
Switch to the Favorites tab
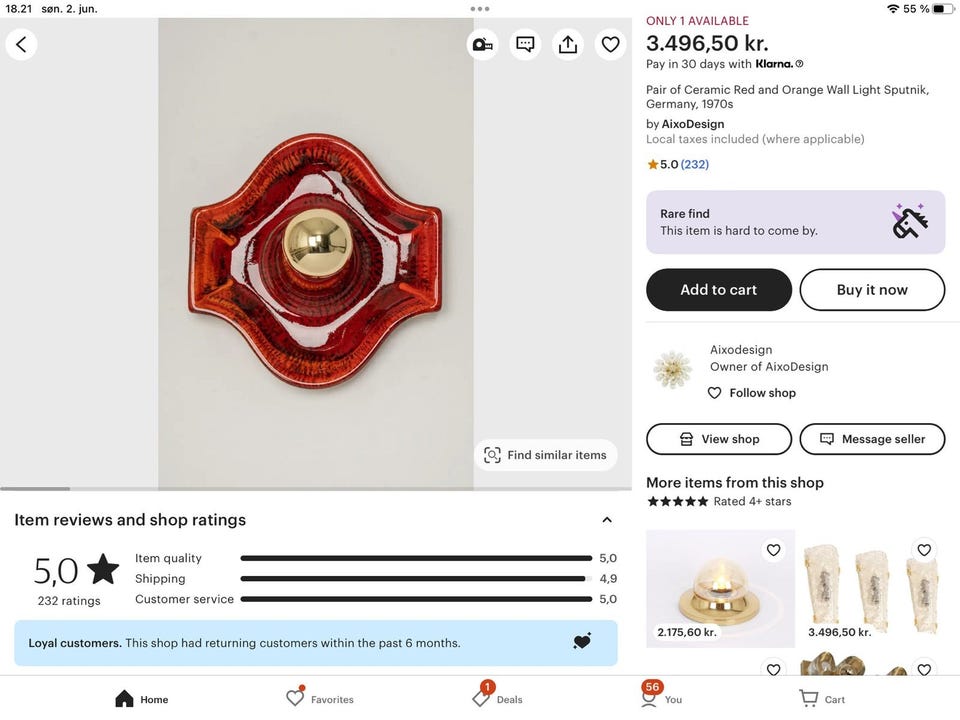(296, 698)
